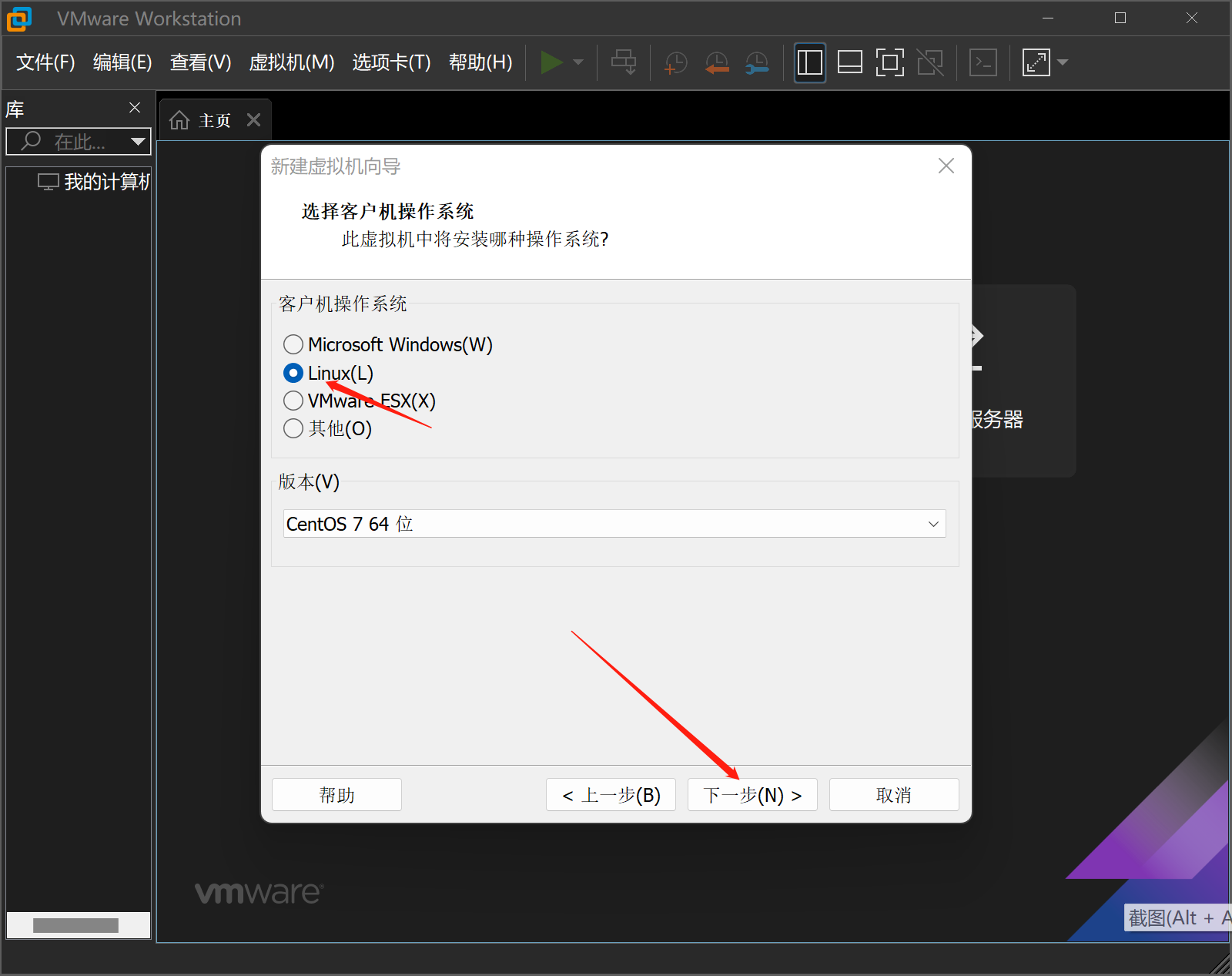Click the home icon on the tab
The image size is (1232, 976).
pos(179,120)
